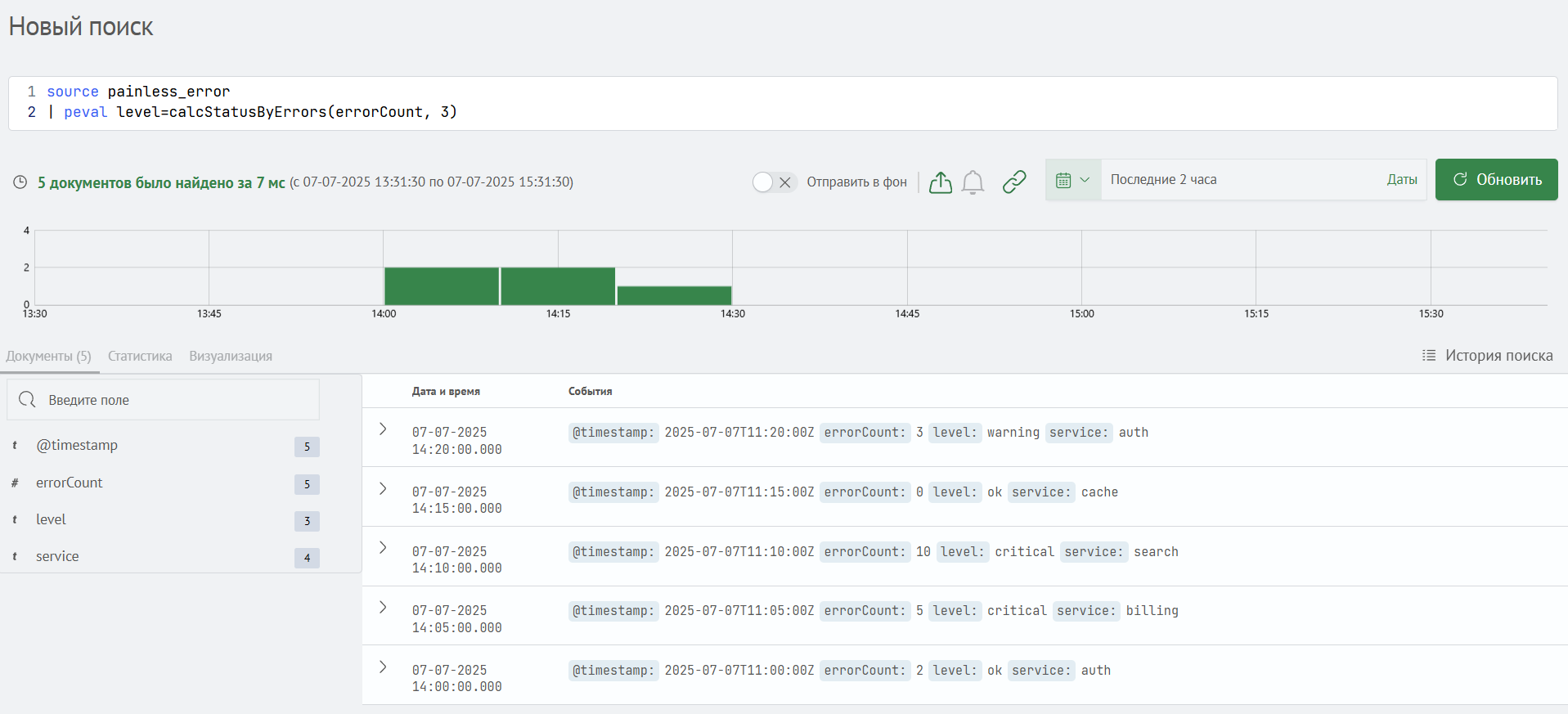1568x714 pixels.
Task: Click the clock icon beside results count
Action: tap(20, 182)
